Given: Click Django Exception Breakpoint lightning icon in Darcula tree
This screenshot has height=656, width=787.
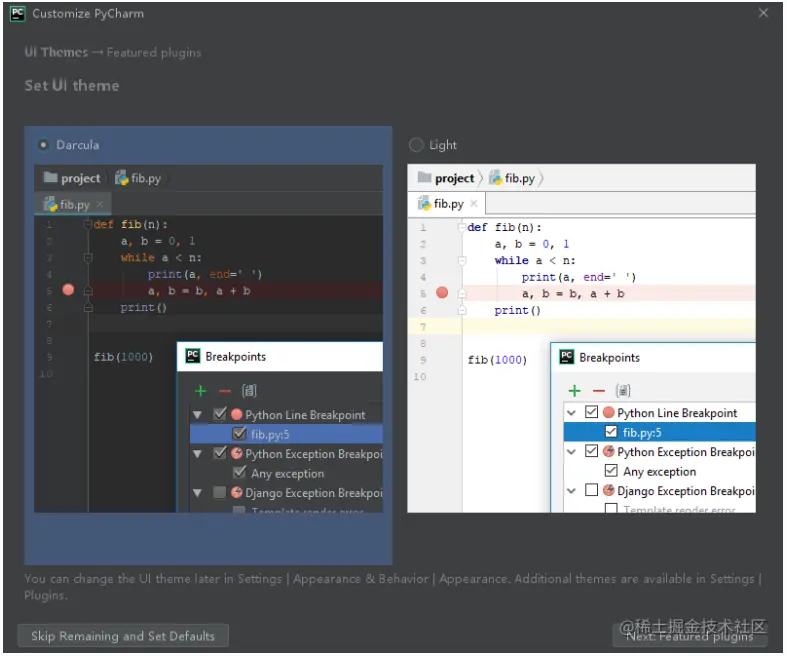Looking at the screenshot, I should pos(236,492).
